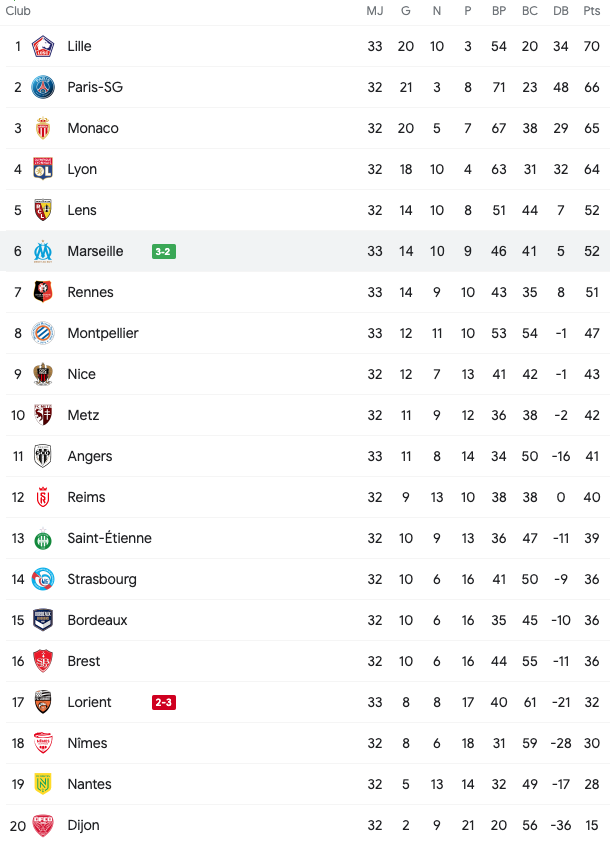
Task: Select the Nice team name
Action: [82, 374]
